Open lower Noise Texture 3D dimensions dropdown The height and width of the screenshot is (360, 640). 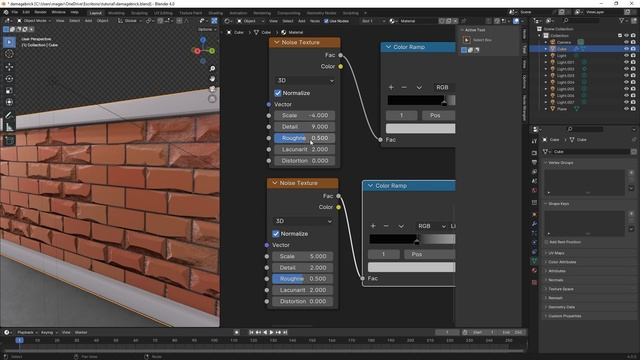(x=303, y=221)
